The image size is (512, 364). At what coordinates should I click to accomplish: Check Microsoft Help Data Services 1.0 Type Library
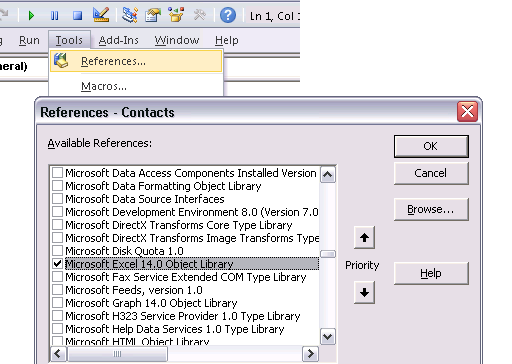pos(58,329)
